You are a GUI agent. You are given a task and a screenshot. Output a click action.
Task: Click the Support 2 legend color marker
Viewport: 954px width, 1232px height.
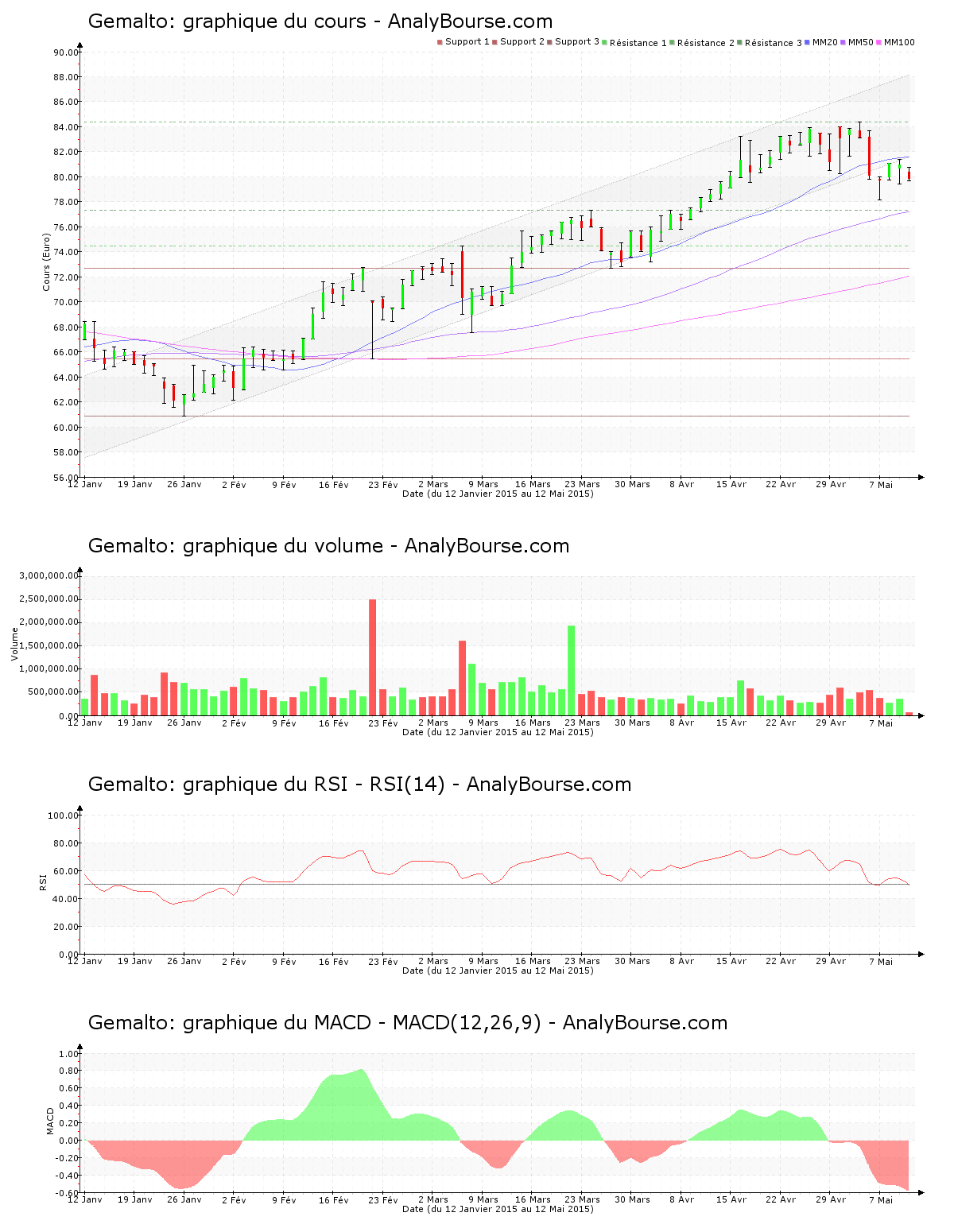coord(494,42)
